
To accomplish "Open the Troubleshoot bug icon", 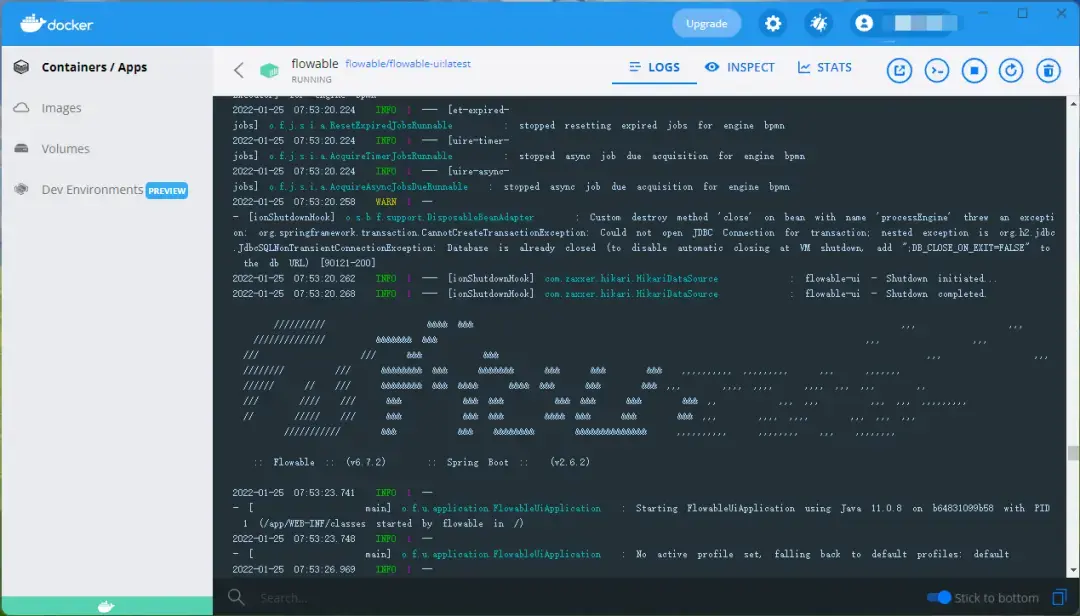I will pos(819,22).
